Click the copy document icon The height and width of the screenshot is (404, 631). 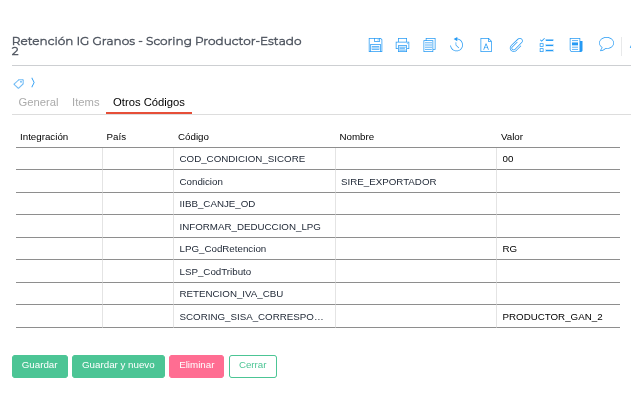pyautogui.click(x=429, y=45)
